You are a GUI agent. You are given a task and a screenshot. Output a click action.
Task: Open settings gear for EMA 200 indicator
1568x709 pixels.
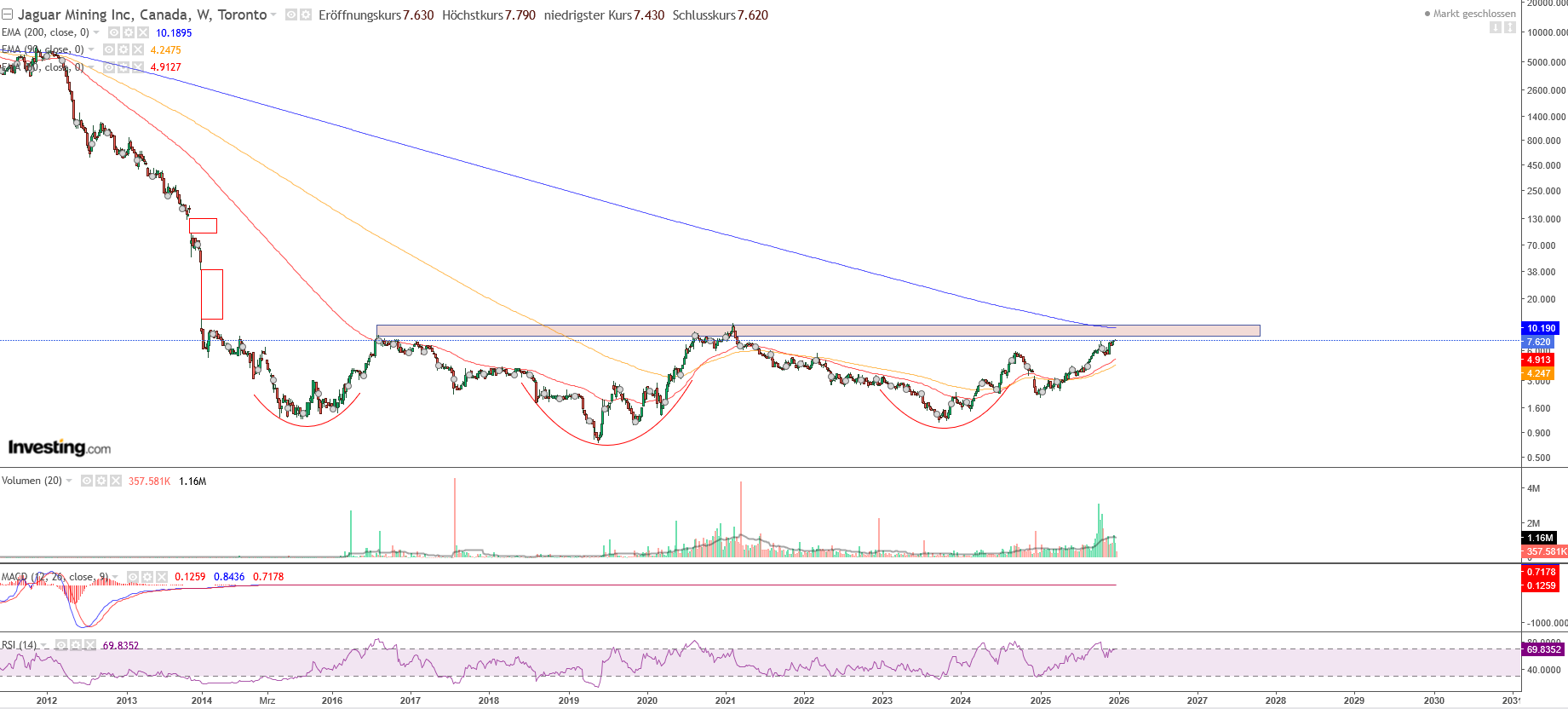pos(128,32)
